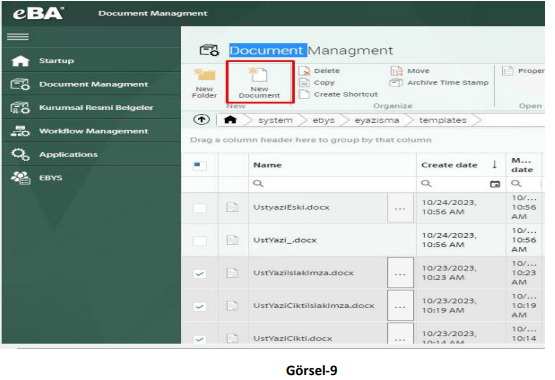
Task: Select the UstYaziIslakImza.docx file name
Action: tap(303, 273)
